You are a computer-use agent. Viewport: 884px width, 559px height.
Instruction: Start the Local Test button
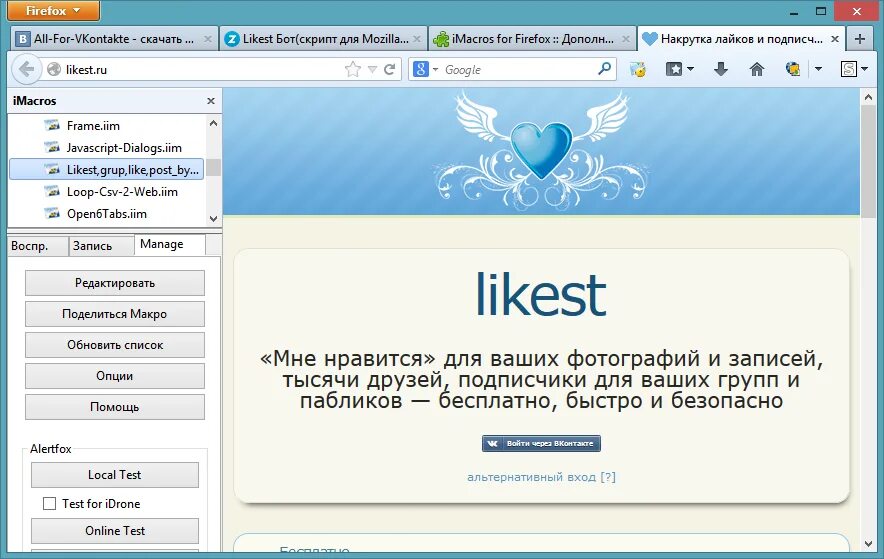point(114,474)
